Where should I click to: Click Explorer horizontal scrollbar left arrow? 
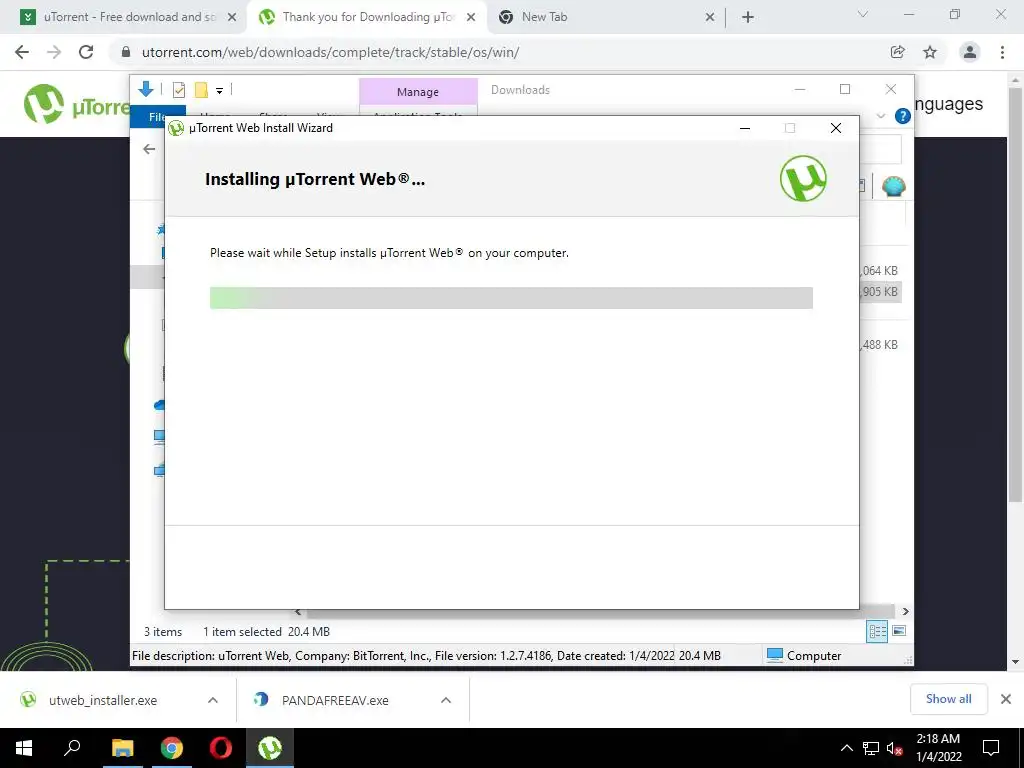pos(298,611)
